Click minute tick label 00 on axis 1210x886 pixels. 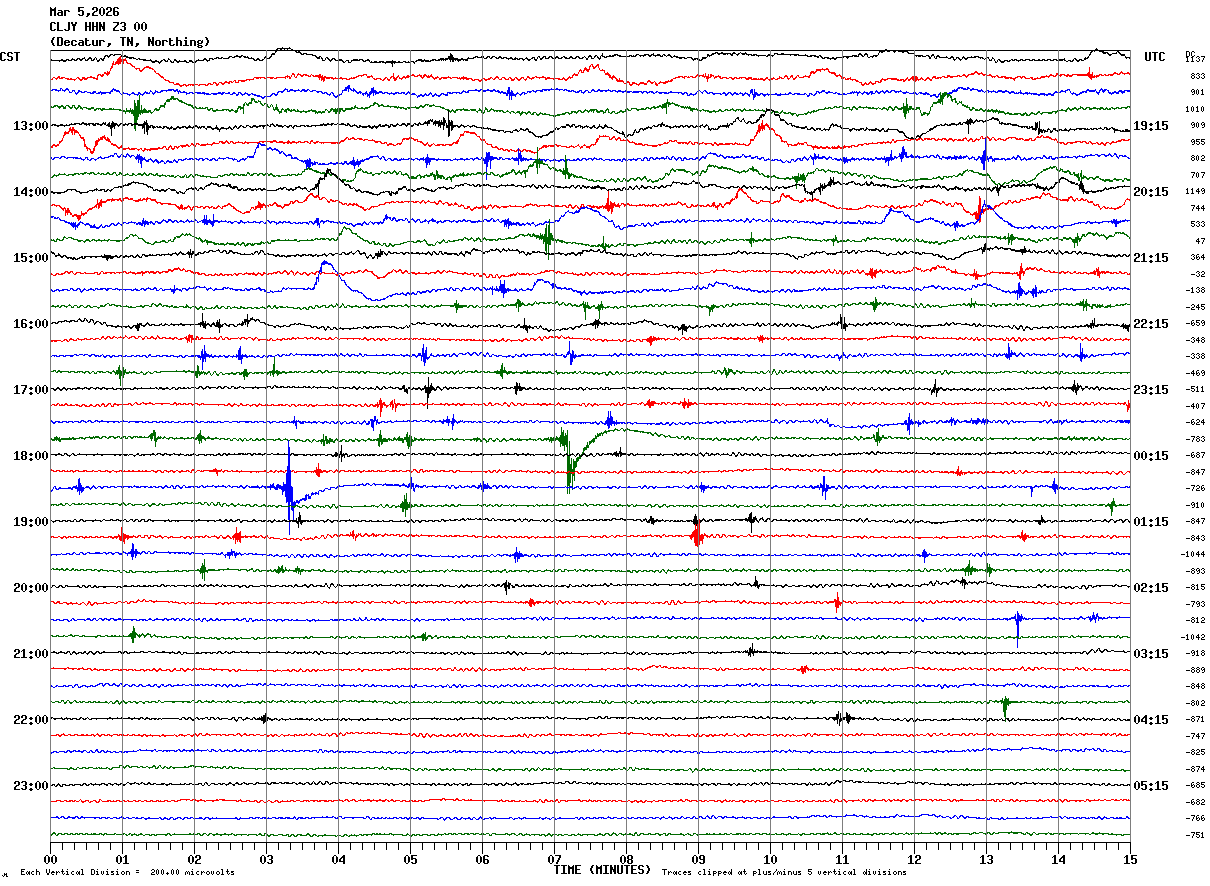tap(50, 859)
